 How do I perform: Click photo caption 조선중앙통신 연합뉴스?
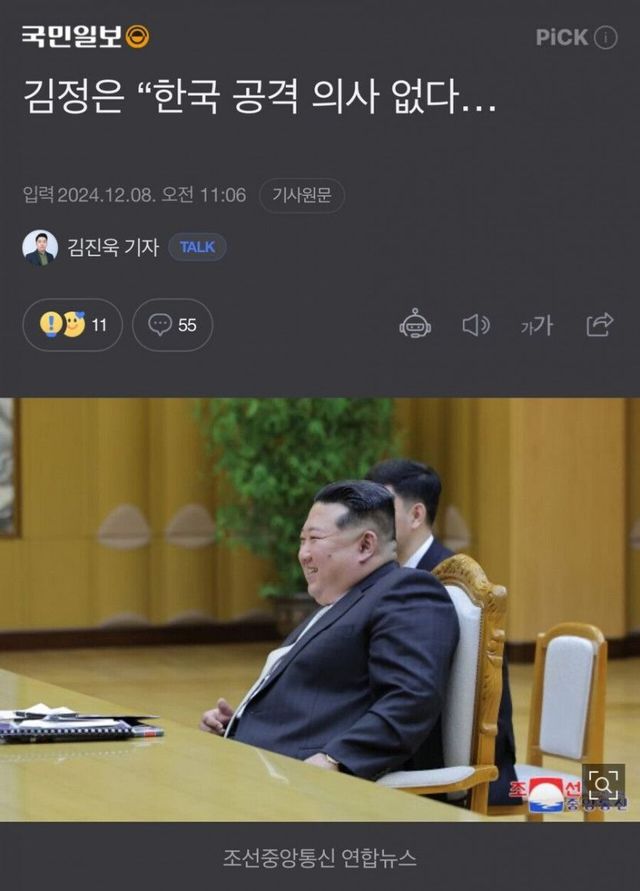[319, 858]
